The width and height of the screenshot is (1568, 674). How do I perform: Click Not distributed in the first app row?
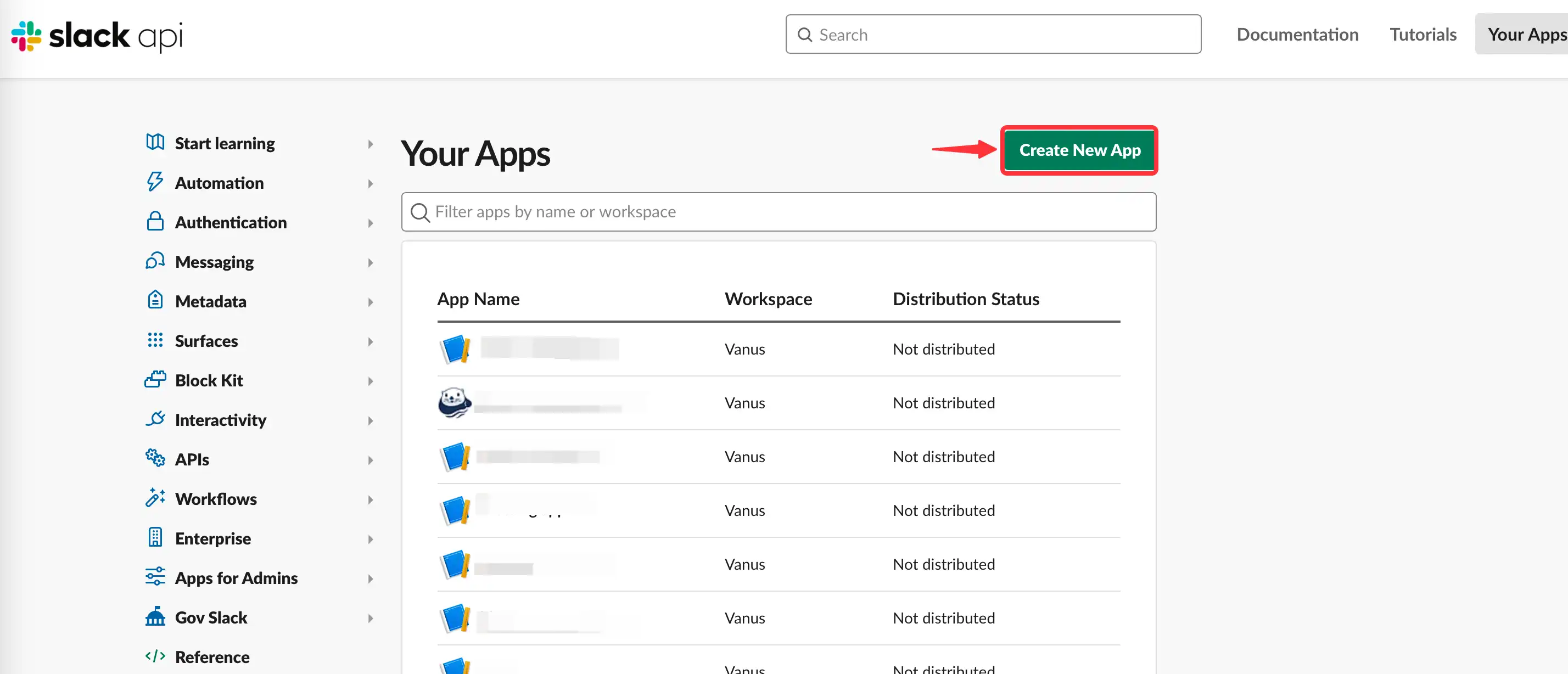click(943, 350)
